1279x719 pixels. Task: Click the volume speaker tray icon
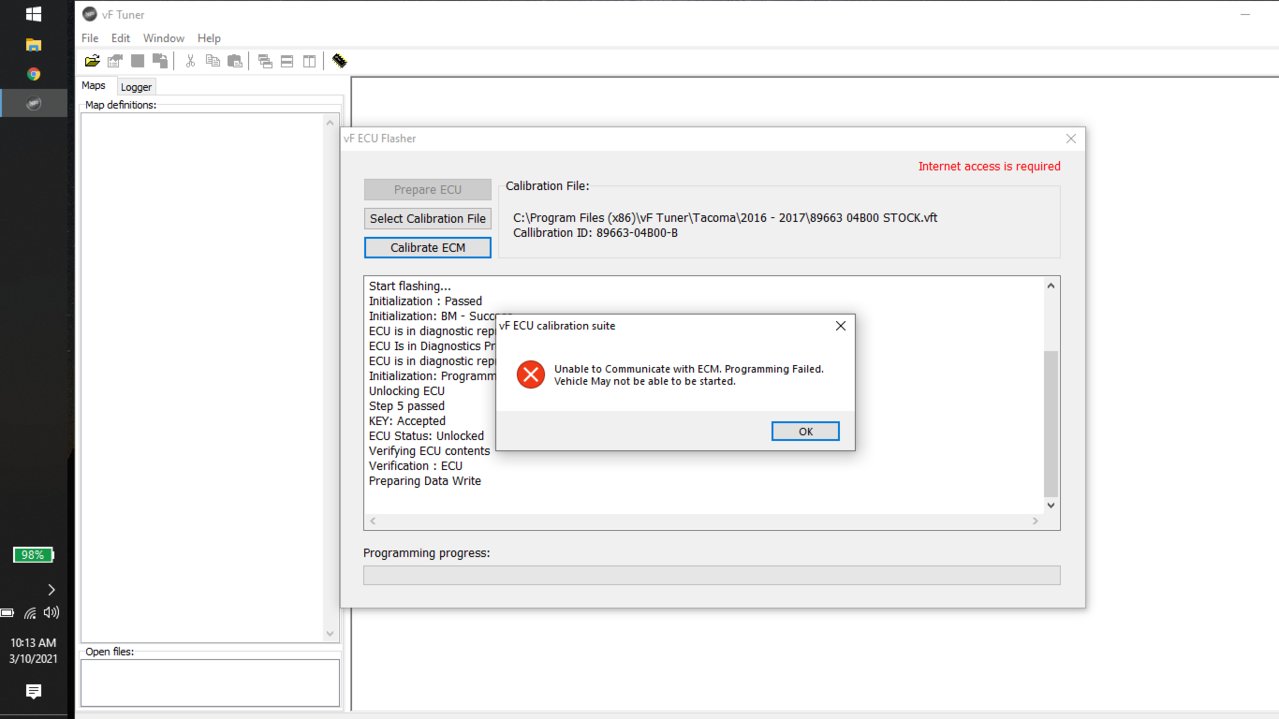(51, 613)
